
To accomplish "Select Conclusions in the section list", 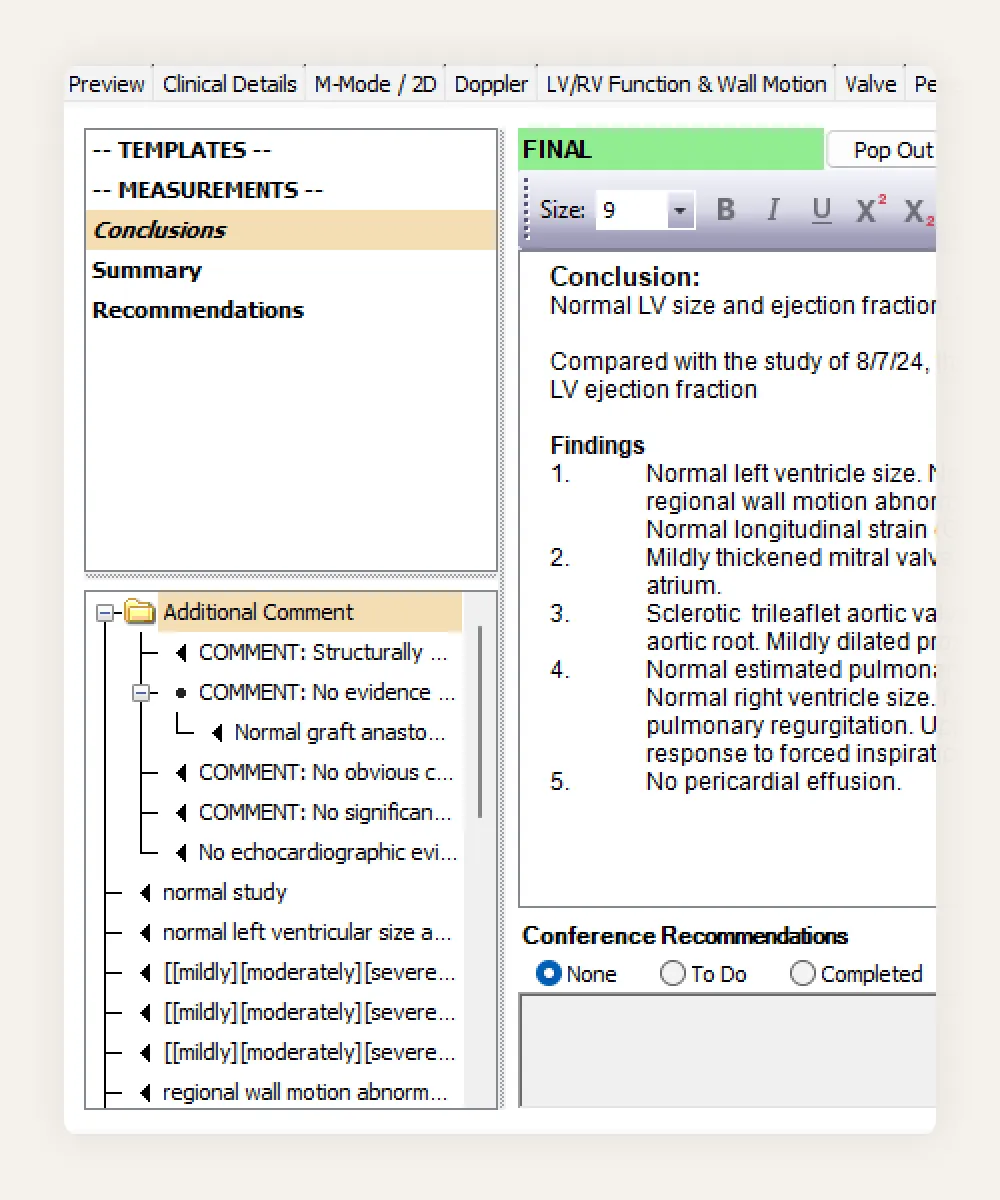I will pos(291,230).
